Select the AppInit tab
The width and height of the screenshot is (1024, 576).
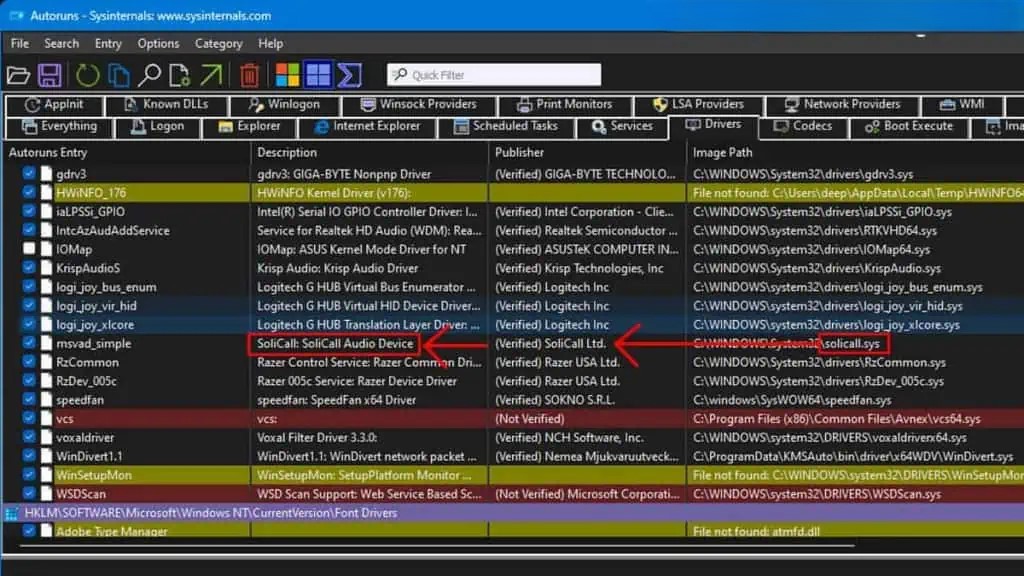tap(54, 104)
